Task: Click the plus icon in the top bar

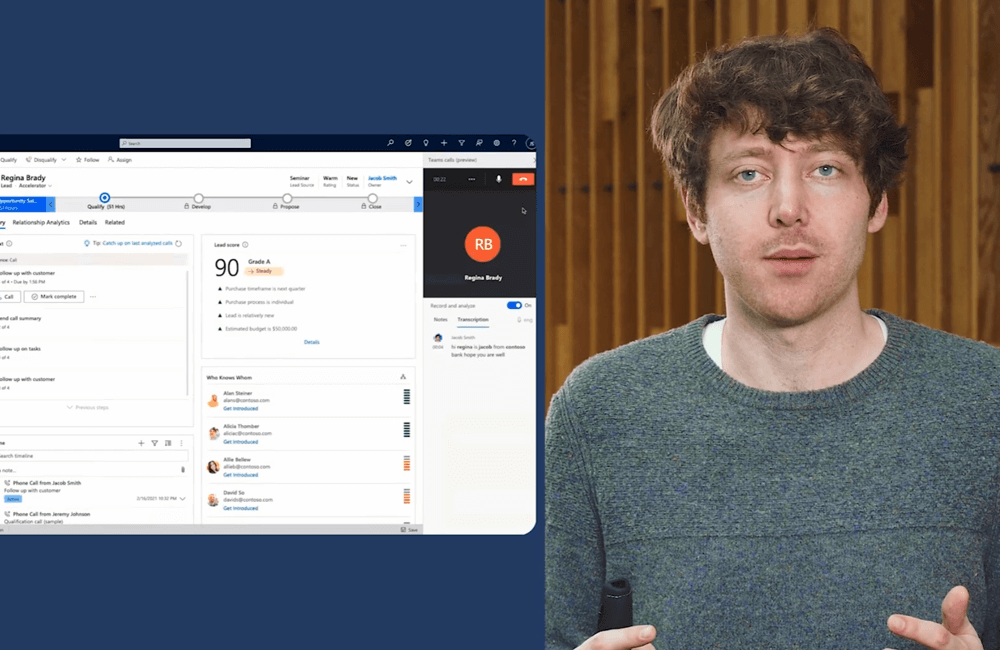Action: 443,143
